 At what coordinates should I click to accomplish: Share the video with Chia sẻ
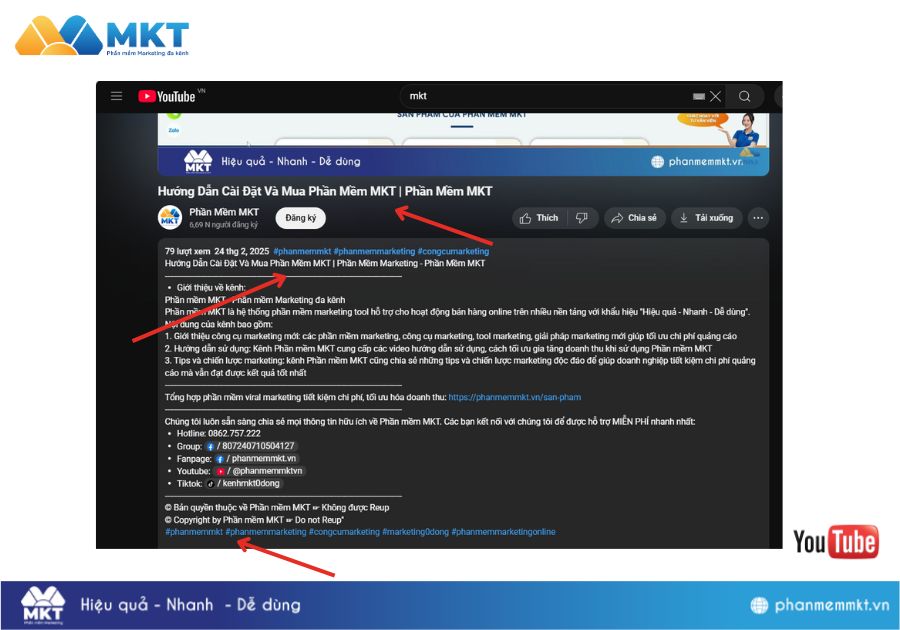[x=634, y=218]
